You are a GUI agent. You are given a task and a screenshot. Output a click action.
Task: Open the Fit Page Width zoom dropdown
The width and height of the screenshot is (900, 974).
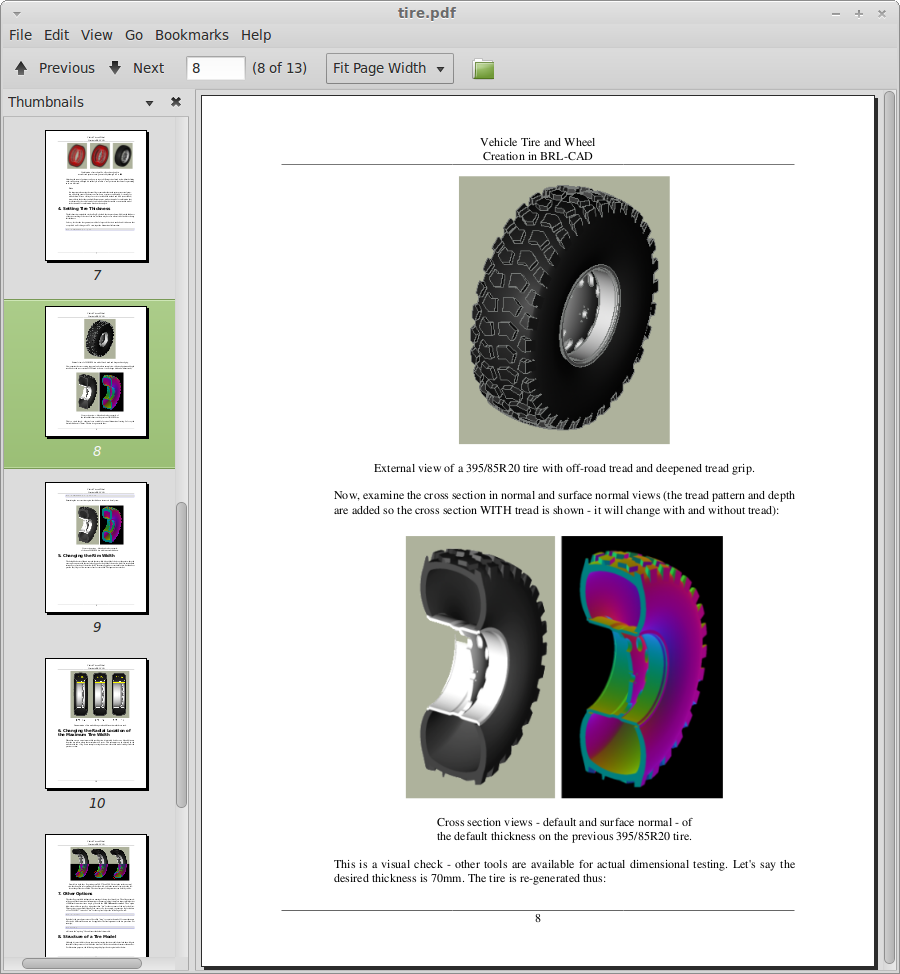tap(390, 68)
